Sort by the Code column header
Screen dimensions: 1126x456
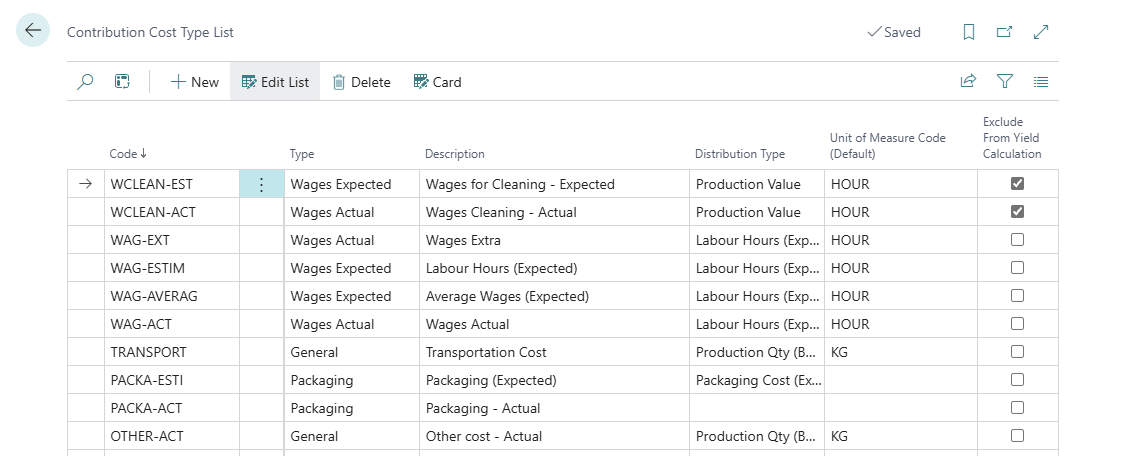(x=128, y=154)
